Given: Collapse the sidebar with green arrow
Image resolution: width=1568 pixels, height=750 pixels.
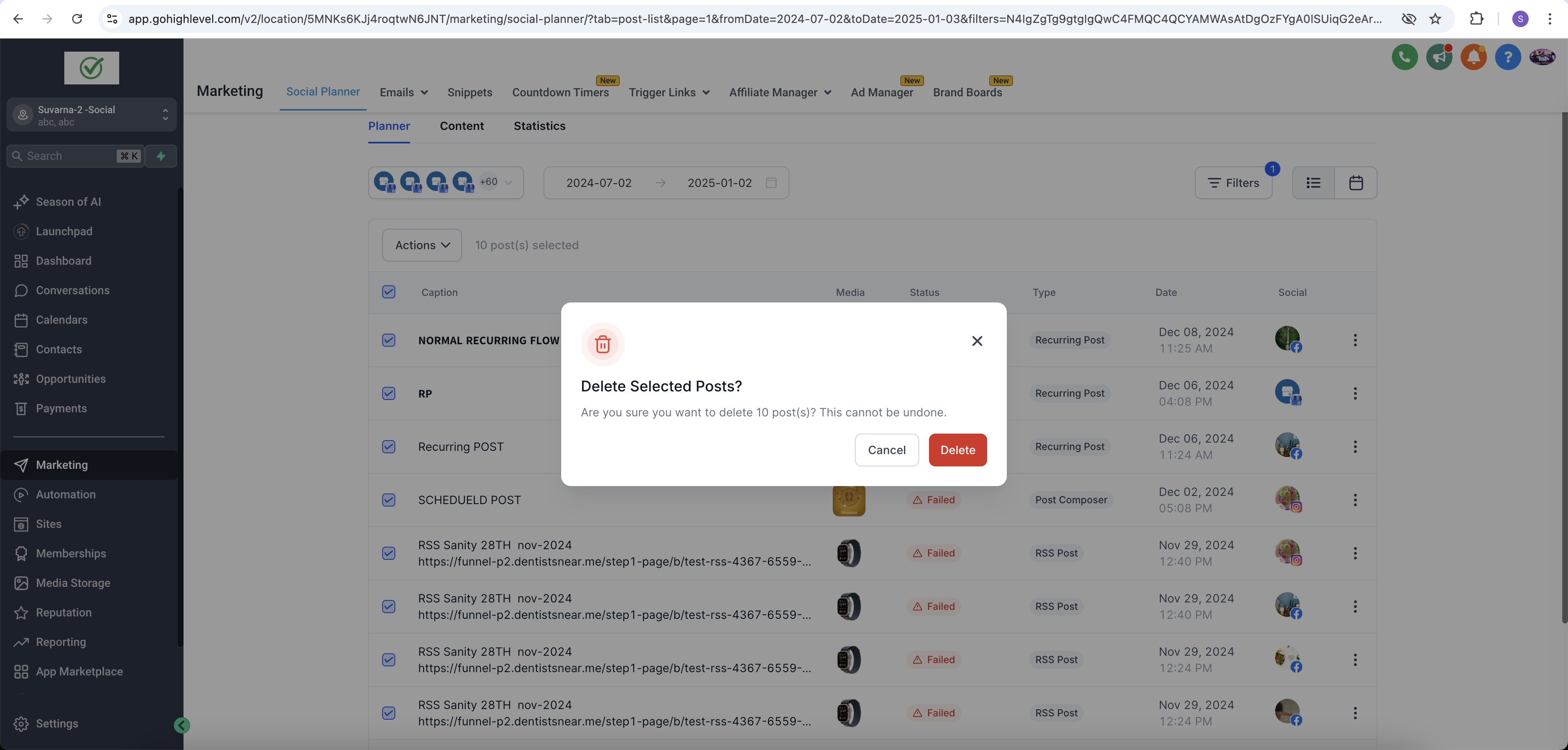Looking at the screenshot, I should [181, 725].
